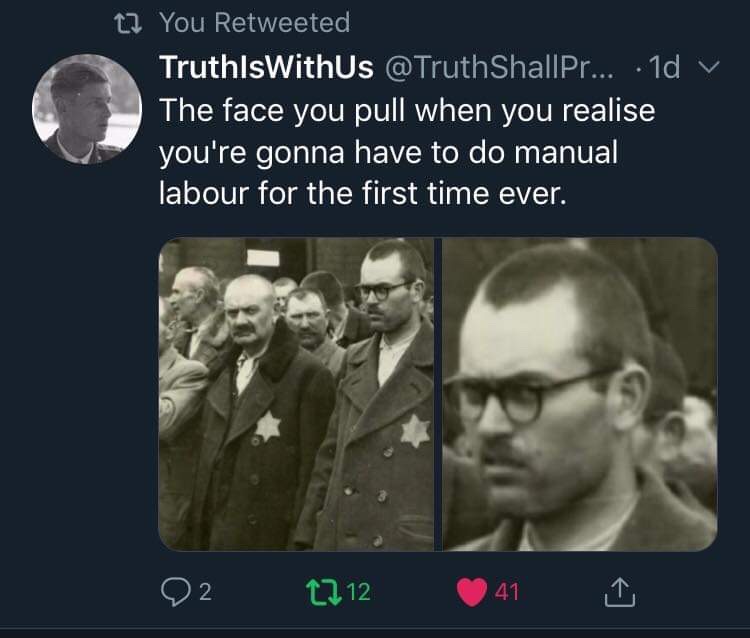
Task: Open the tweet via the 1d timestamp
Action: coord(665,67)
